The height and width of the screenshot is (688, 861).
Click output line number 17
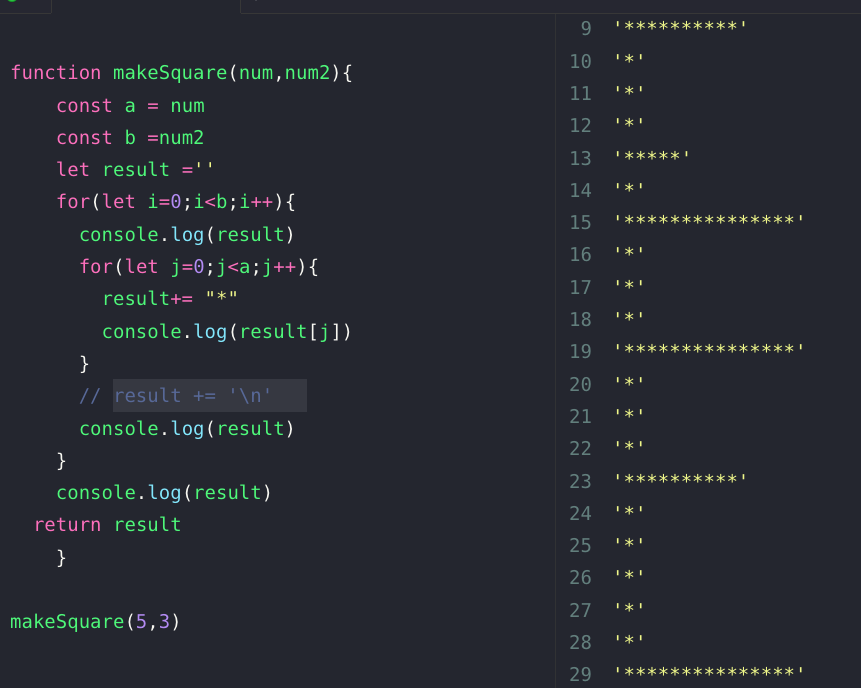pos(580,288)
